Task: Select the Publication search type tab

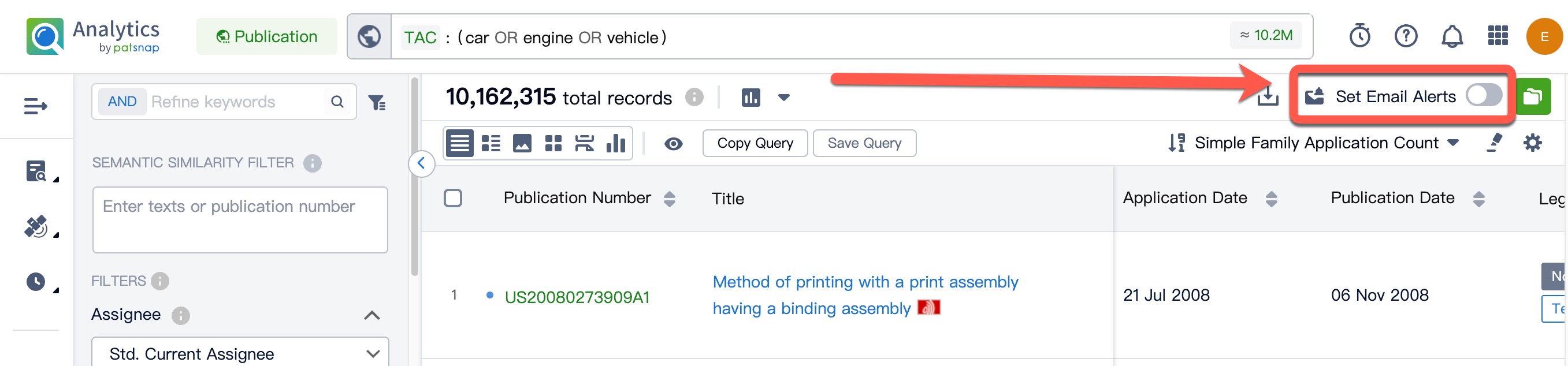Action: [266, 36]
